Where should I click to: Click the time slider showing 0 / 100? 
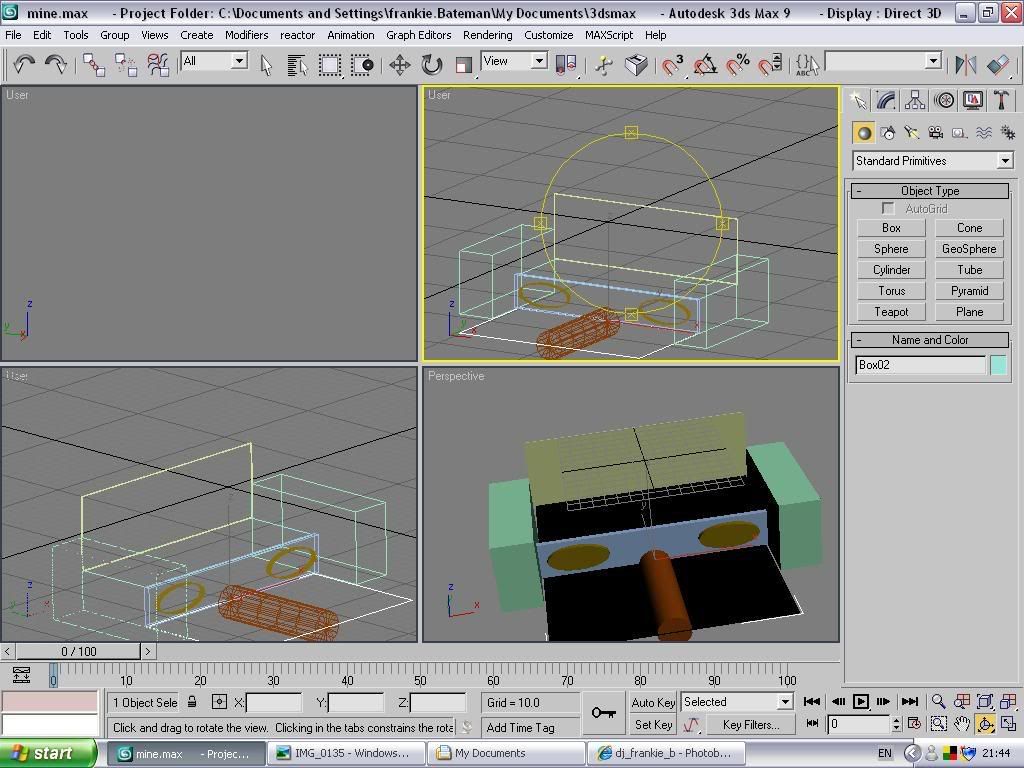tap(78, 651)
